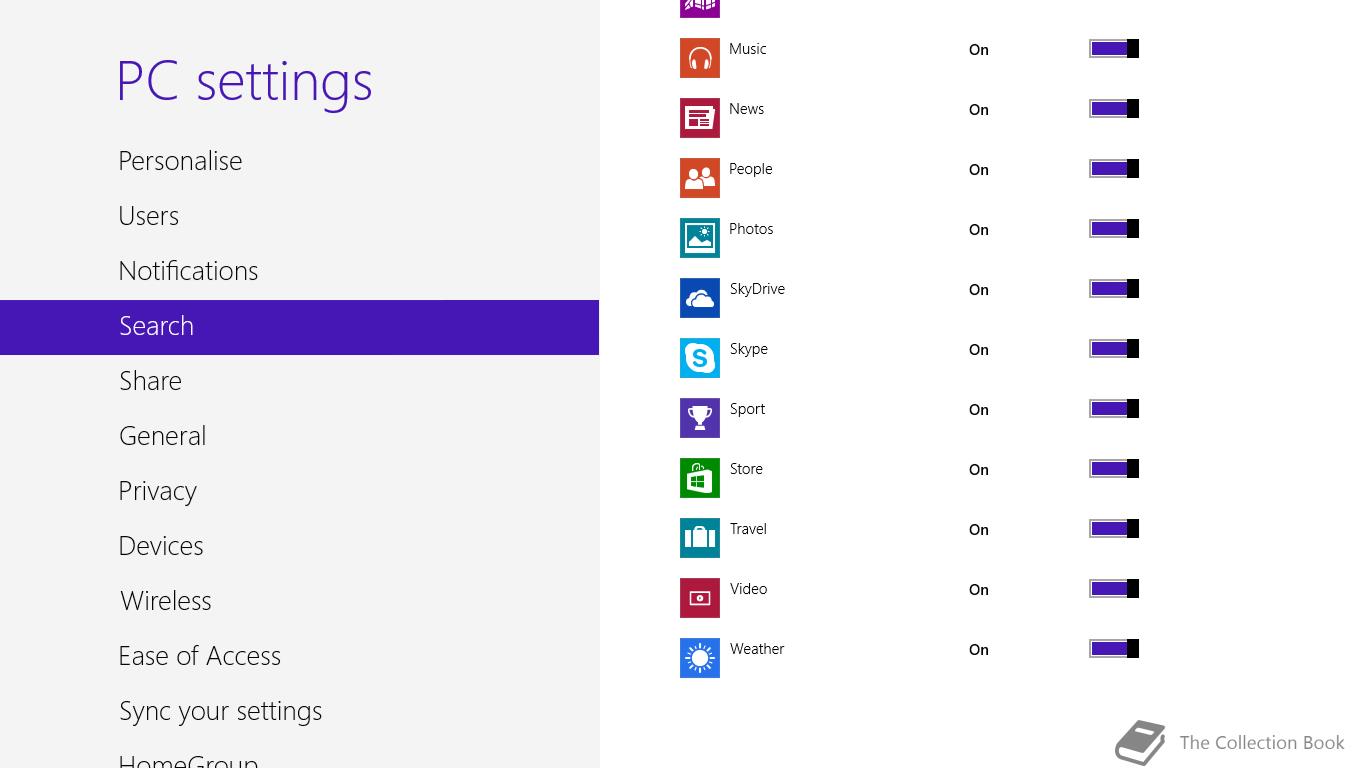Click the Music app headphones icon
Viewport: 1366px width, 768px height.
700,58
